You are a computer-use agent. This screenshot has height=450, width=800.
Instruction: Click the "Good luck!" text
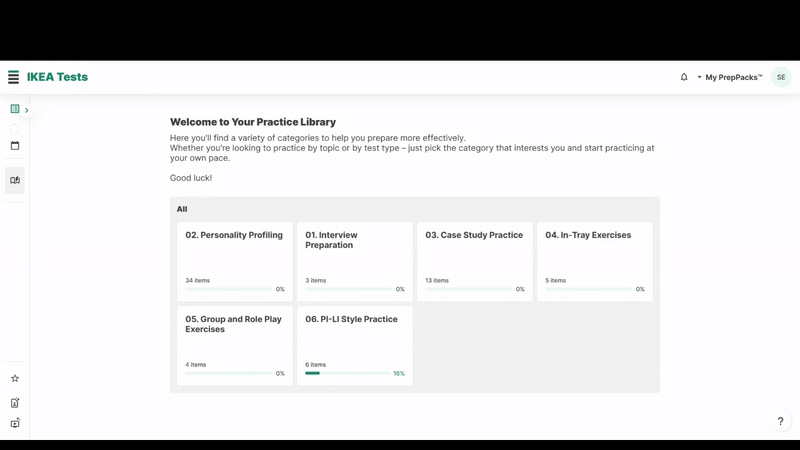coord(191,178)
